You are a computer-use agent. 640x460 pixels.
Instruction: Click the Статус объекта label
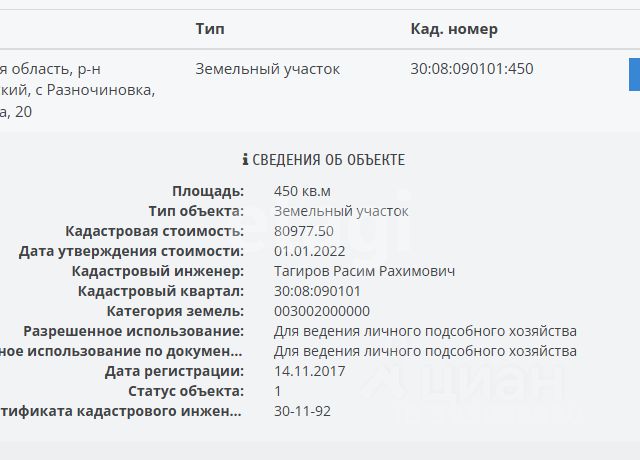point(185,391)
